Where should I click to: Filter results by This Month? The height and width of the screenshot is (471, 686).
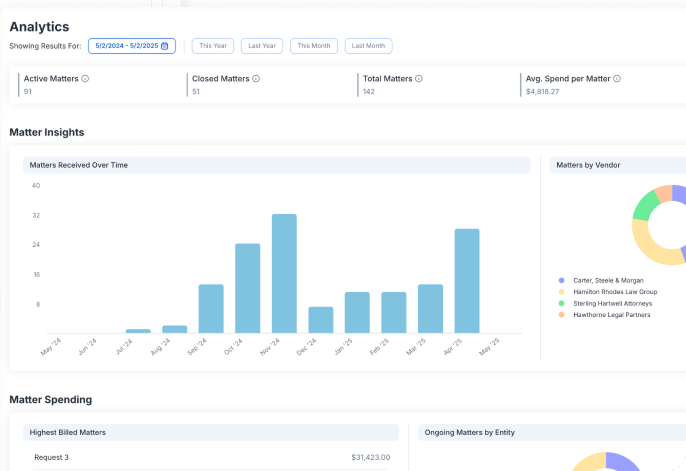point(314,46)
